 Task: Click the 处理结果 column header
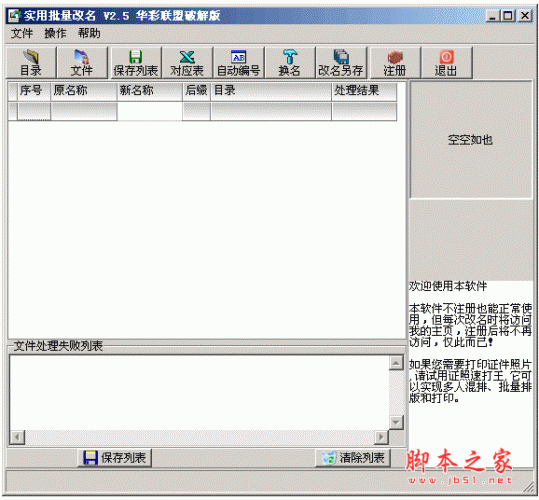tap(364, 91)
